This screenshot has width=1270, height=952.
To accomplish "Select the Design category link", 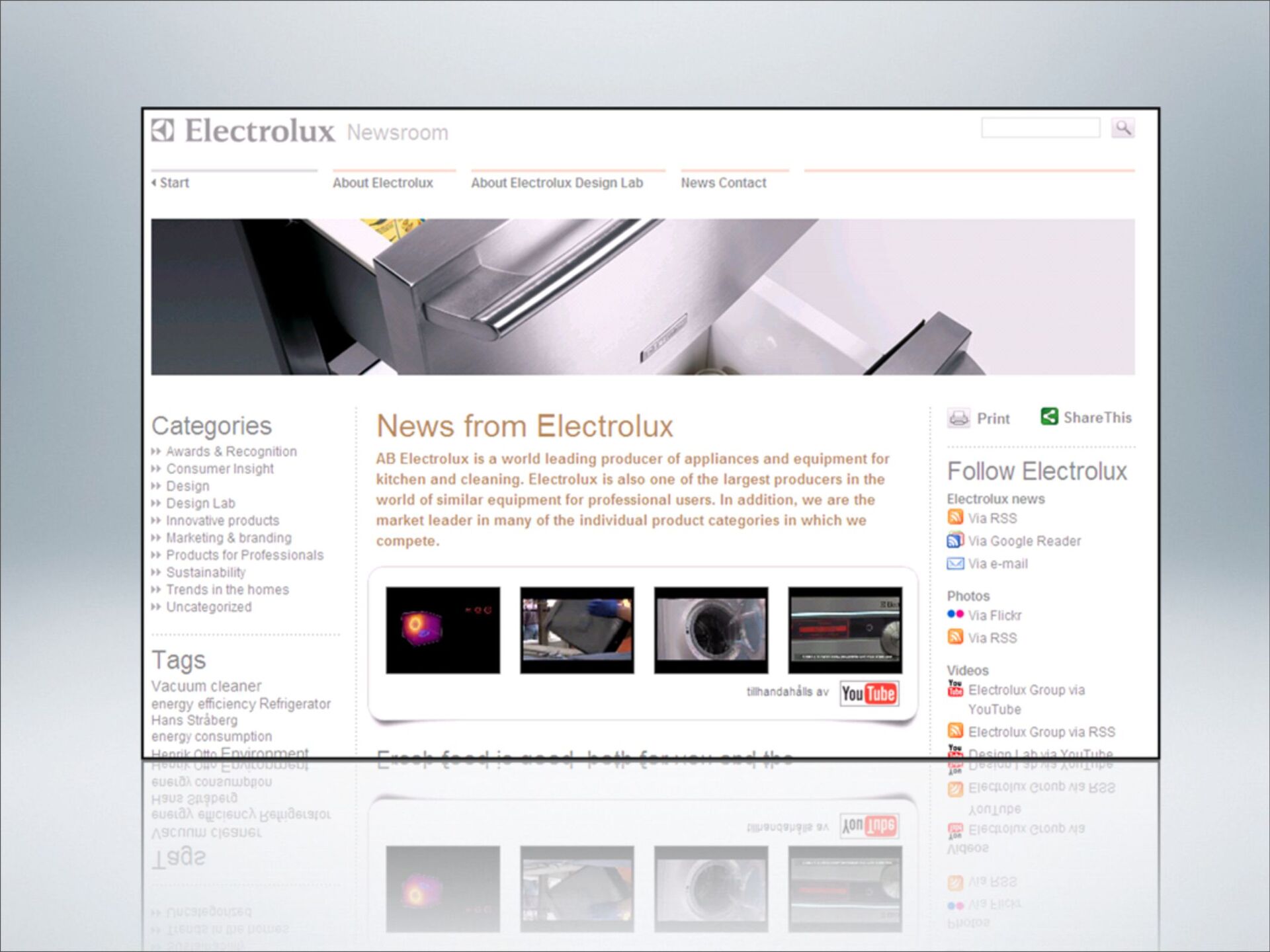I will coord(188,486).
